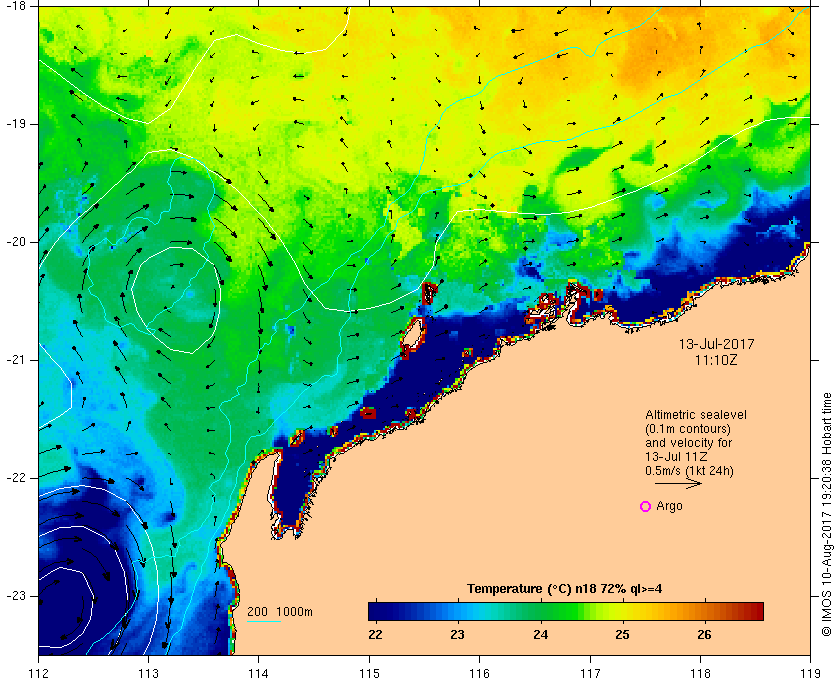Screen dimensions: 840x680
Task: Click the time text '11:10Z'
Action: [716, 361]
